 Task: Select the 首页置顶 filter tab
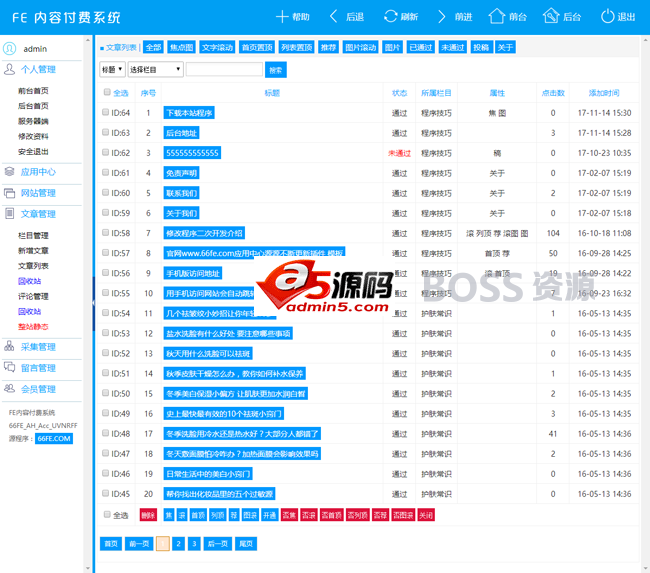pos(257,47)
